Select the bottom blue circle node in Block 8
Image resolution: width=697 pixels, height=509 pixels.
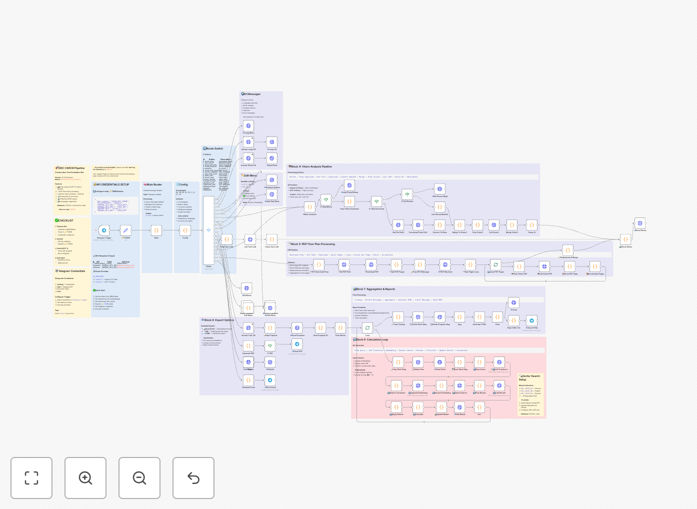click(270, 380)
